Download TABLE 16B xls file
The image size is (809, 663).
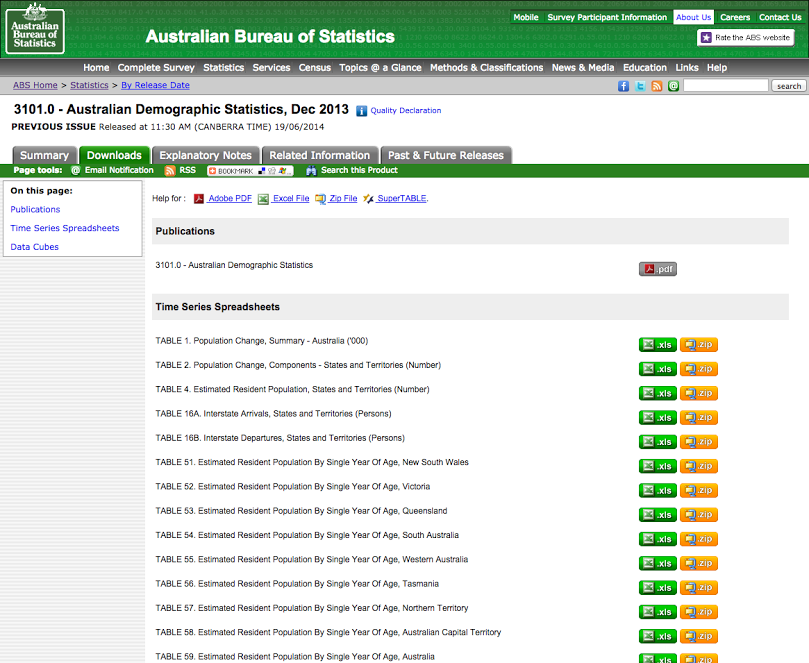658,442
